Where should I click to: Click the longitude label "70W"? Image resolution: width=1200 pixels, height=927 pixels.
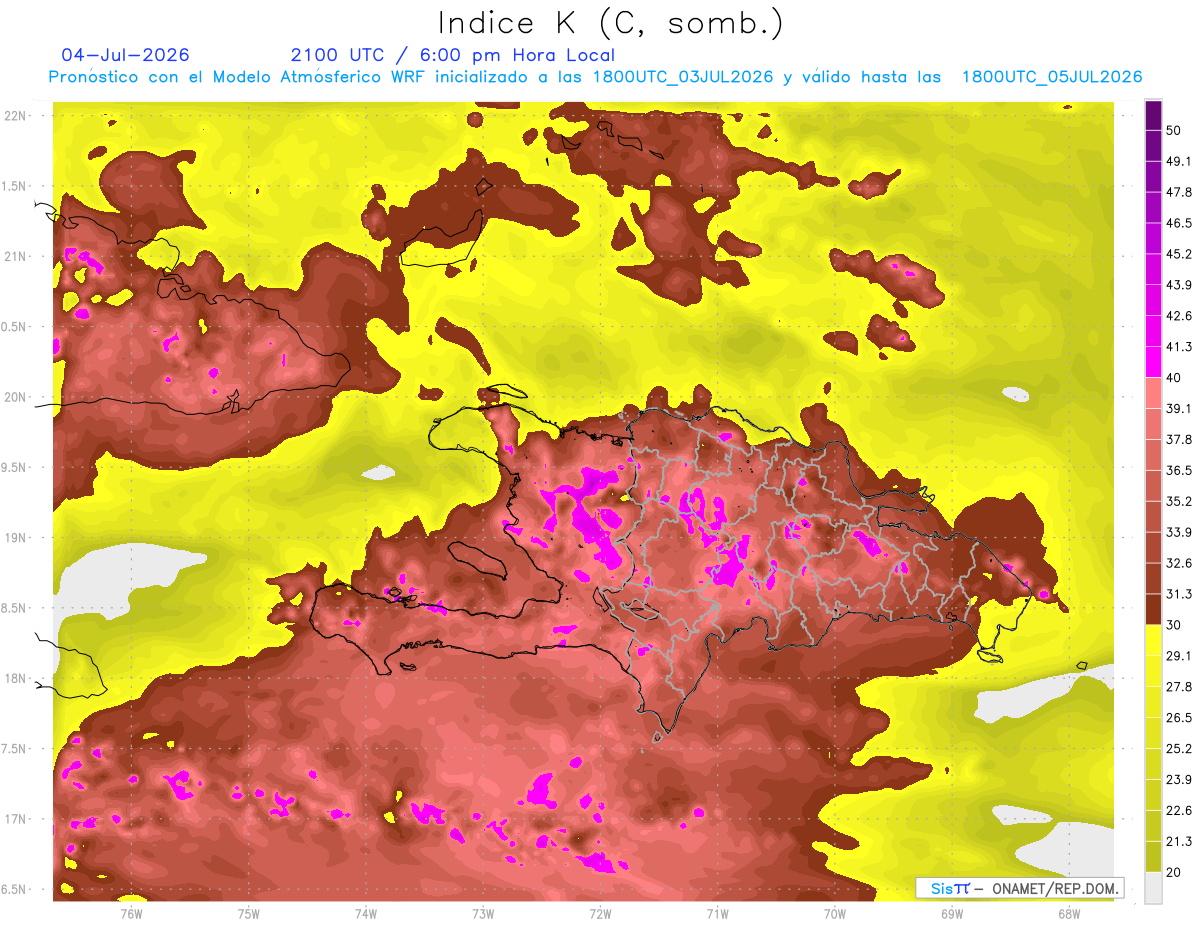tap(835, 913)
